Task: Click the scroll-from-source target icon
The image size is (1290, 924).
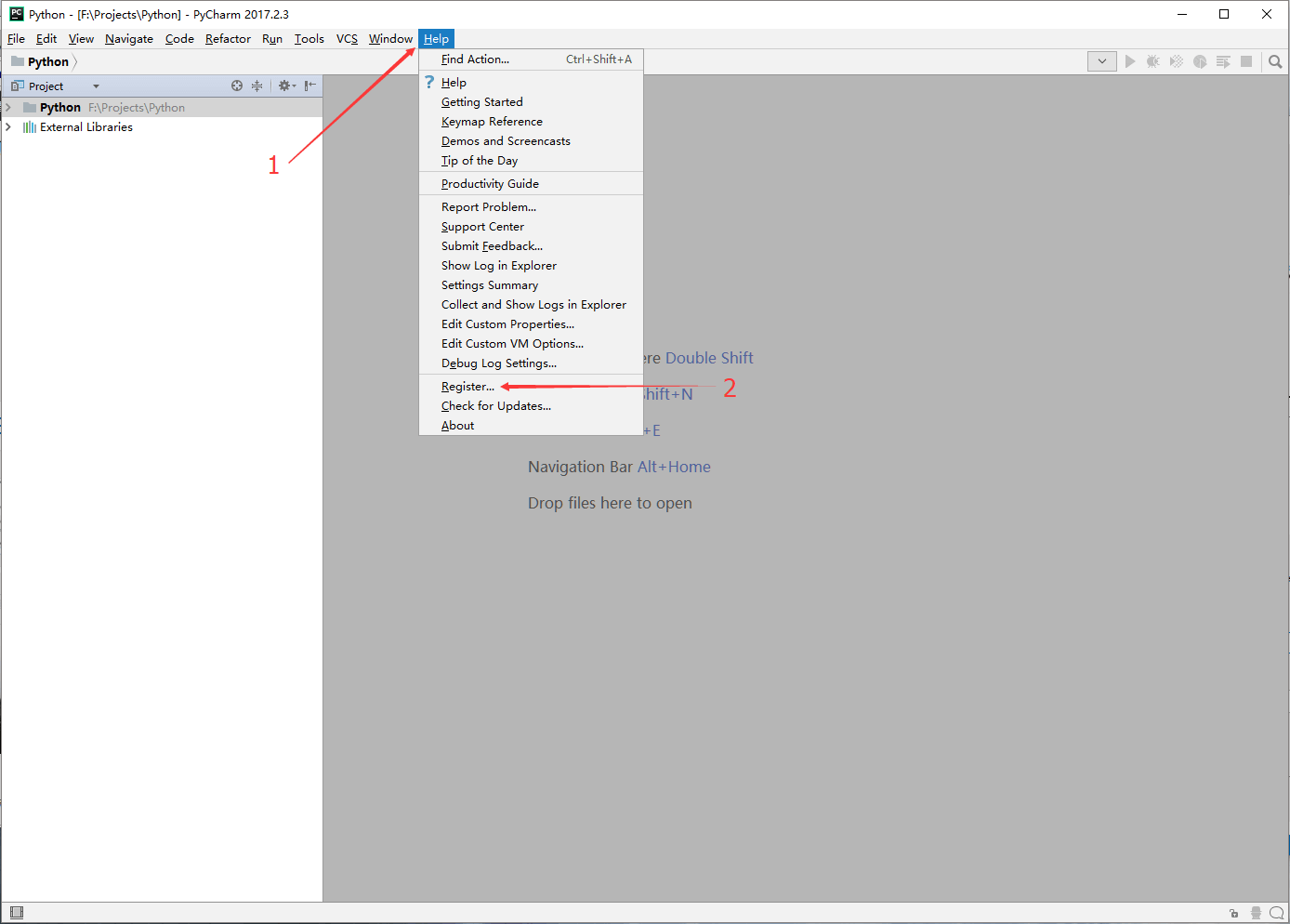Action: (x=237, y=86)
